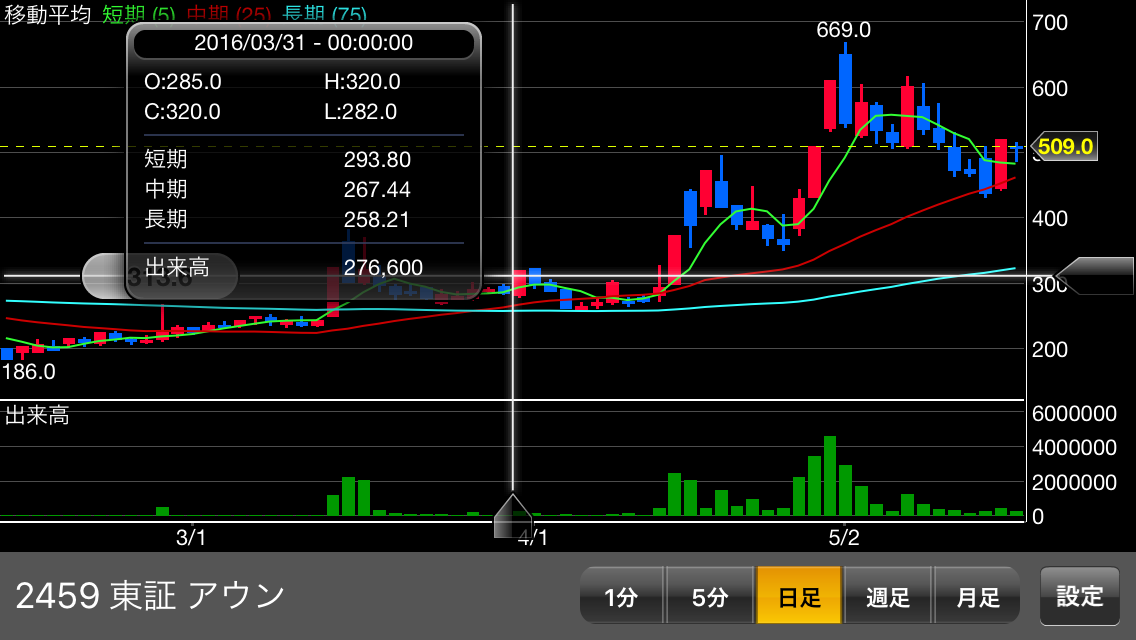Screen dimensions: 1136x640
Task: Click the 出来高 volume panel label
Action: [x=37, y=416]
